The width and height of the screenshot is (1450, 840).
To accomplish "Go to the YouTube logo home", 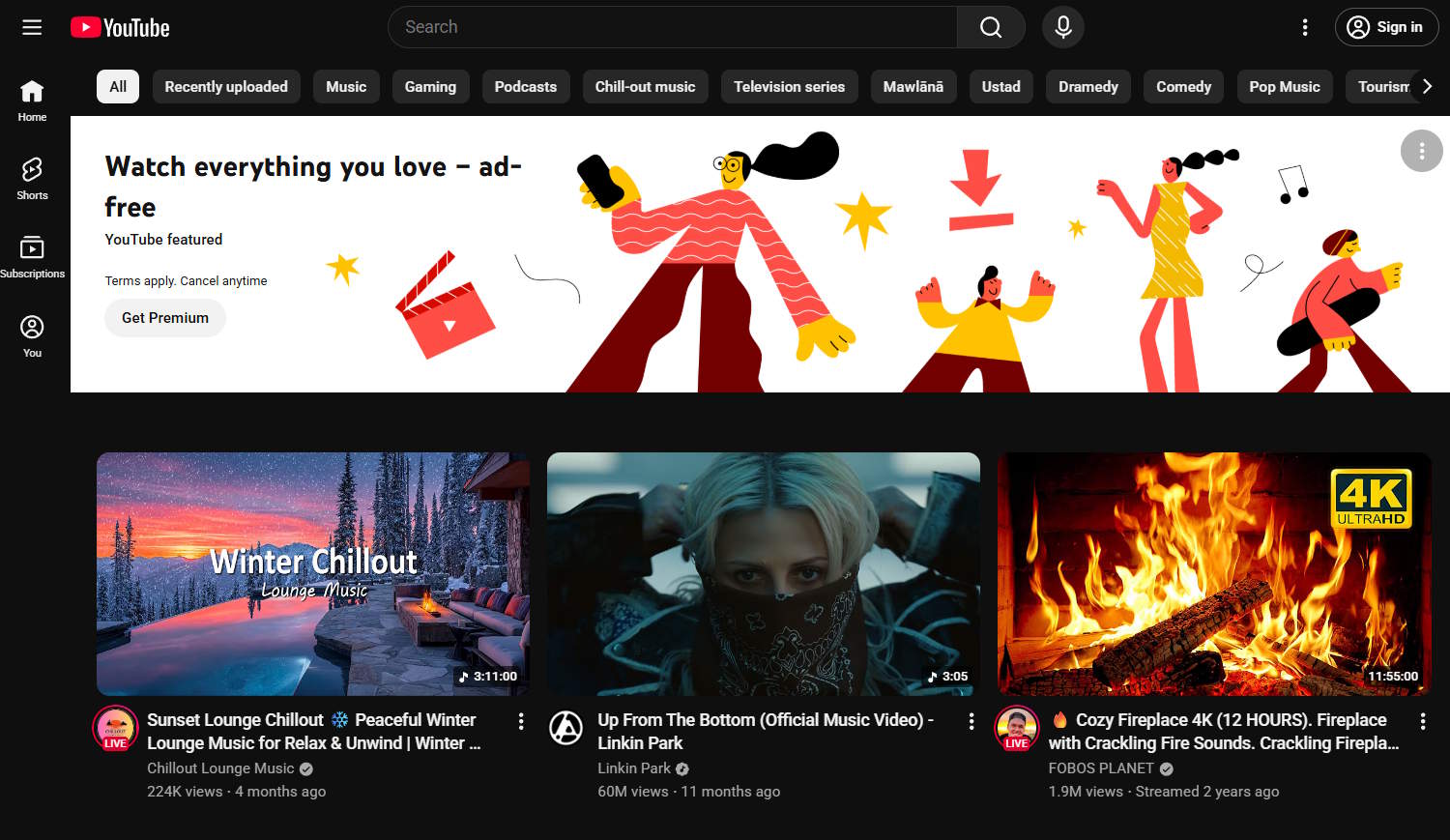I will click(x=120, y=27).
